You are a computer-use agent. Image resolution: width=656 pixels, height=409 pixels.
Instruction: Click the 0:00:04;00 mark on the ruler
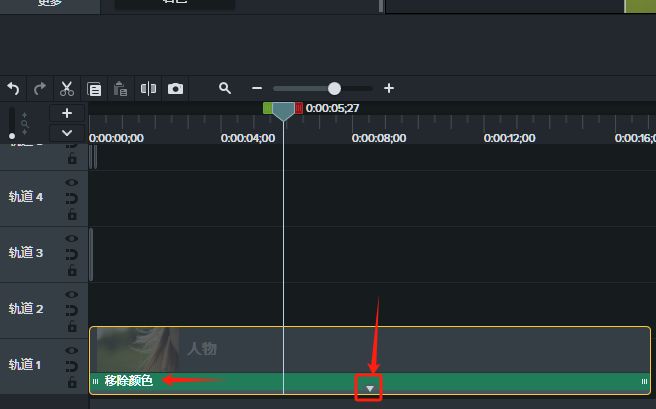coord(248,138)
